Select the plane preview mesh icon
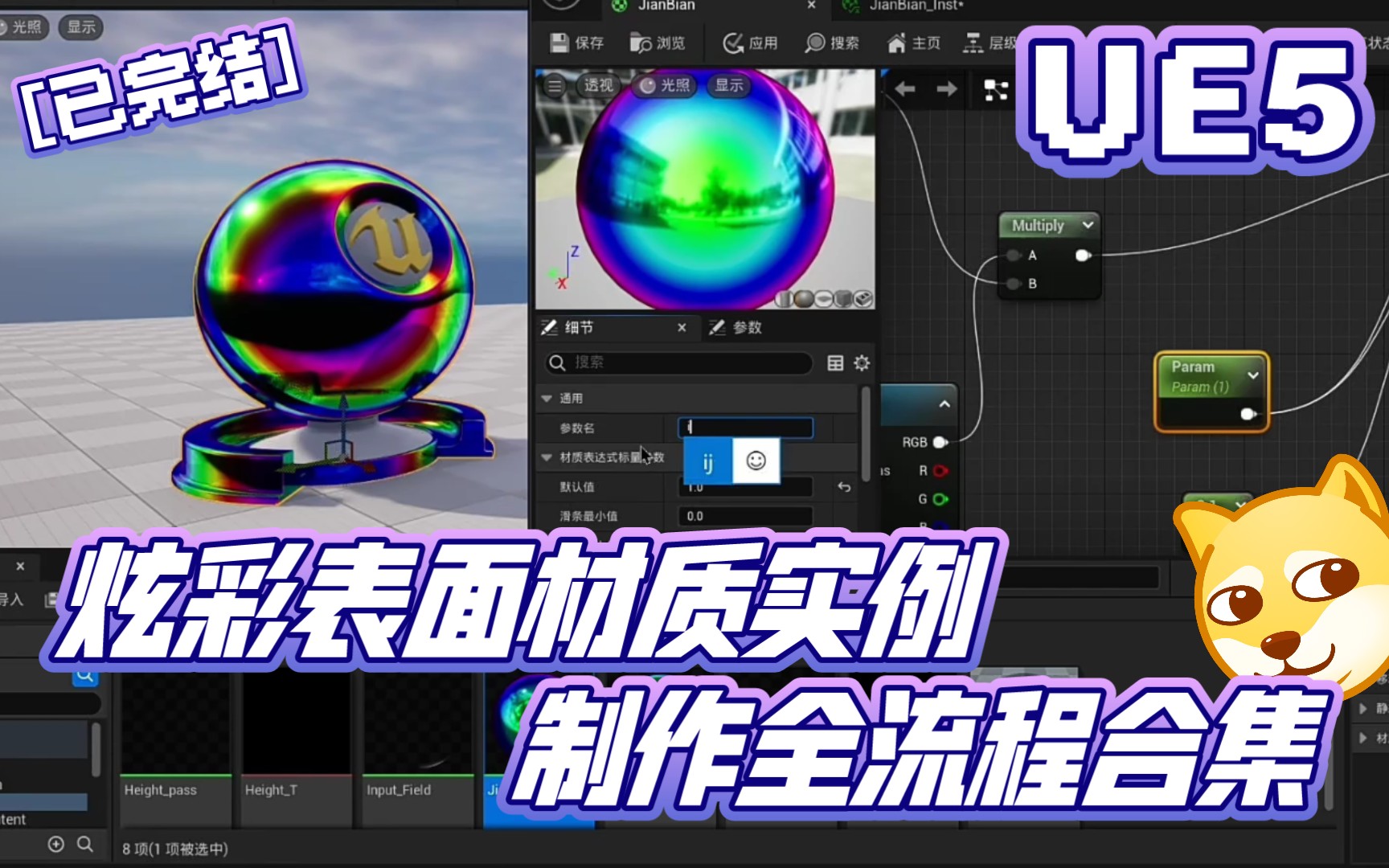Viewport: 1389px width, 868px height. click(824, 299)
